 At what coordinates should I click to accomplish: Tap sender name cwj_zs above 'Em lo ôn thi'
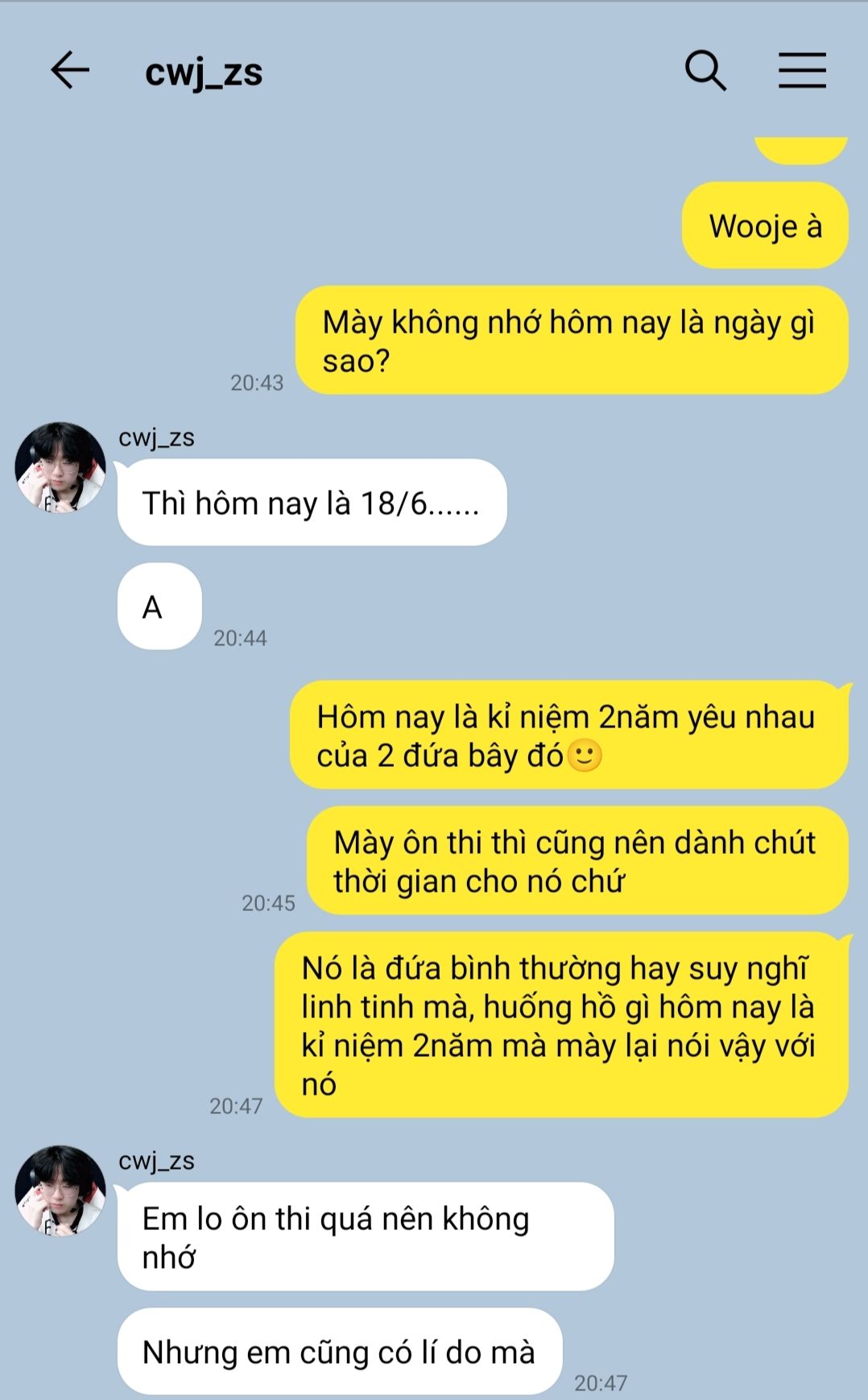tap(156, 1161)
